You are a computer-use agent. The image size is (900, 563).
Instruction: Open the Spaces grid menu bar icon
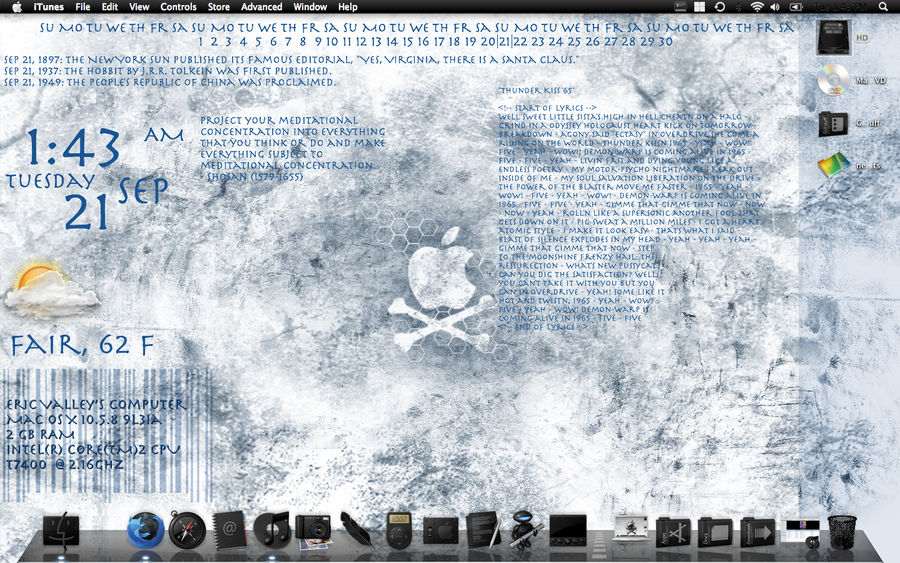(699, 7)
